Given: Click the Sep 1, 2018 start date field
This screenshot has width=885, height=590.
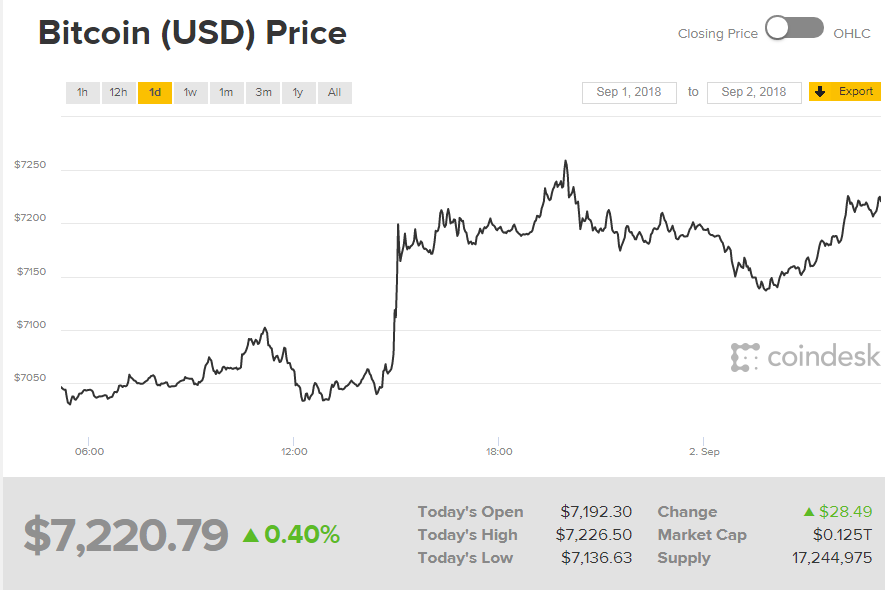Looking at the screenshot, I should 629,92.
